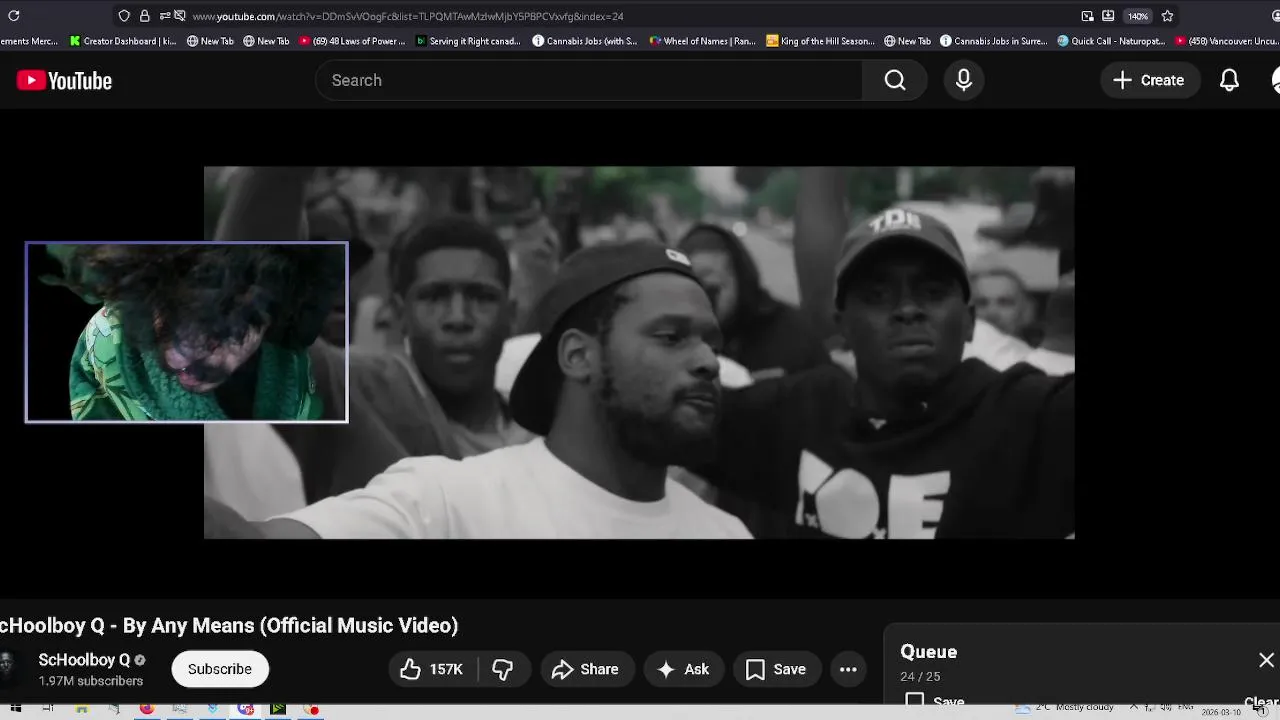Open Wheel of Names bookmark

[702, 41]
